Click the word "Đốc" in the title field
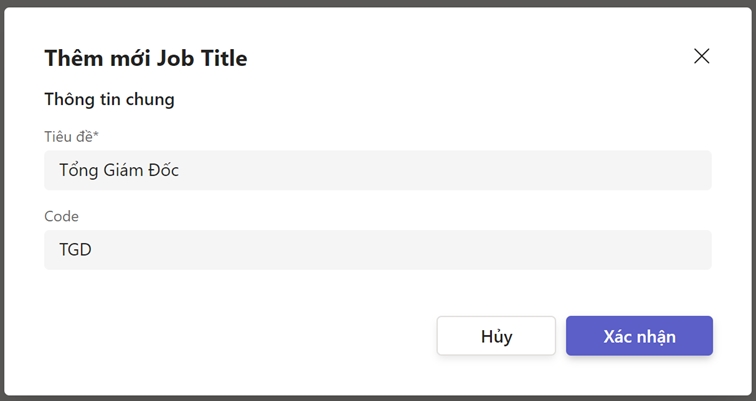Viewport: 756px width, 401px height. (x=163, y=170)
